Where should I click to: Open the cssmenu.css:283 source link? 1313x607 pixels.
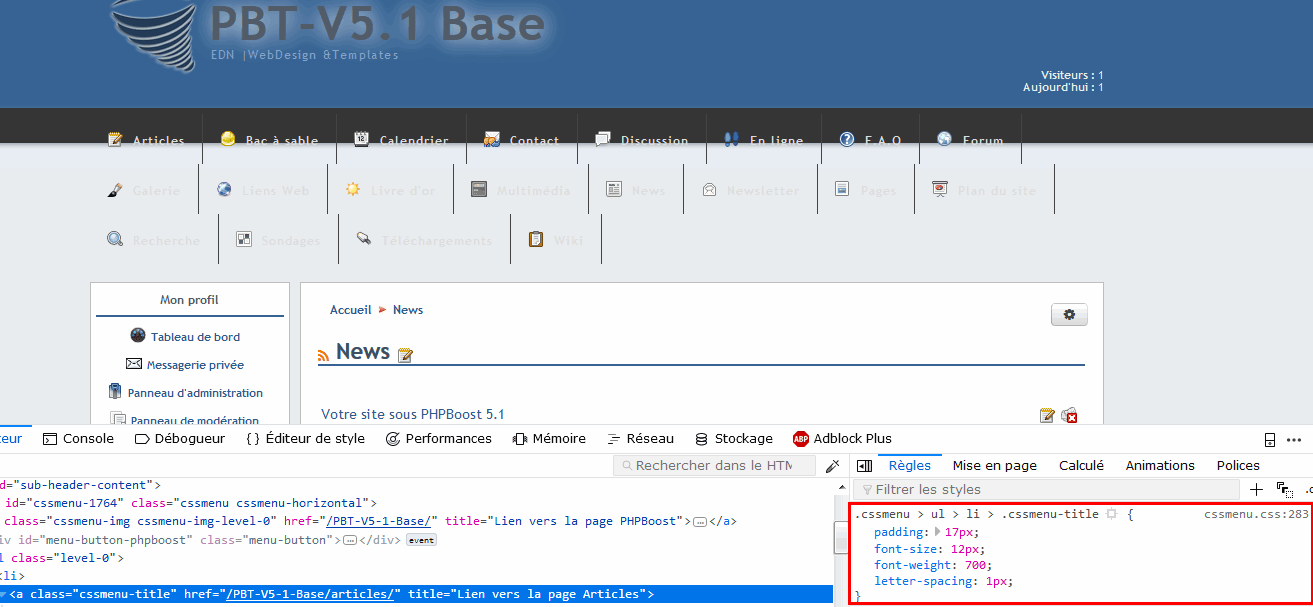coord(1256,514)
